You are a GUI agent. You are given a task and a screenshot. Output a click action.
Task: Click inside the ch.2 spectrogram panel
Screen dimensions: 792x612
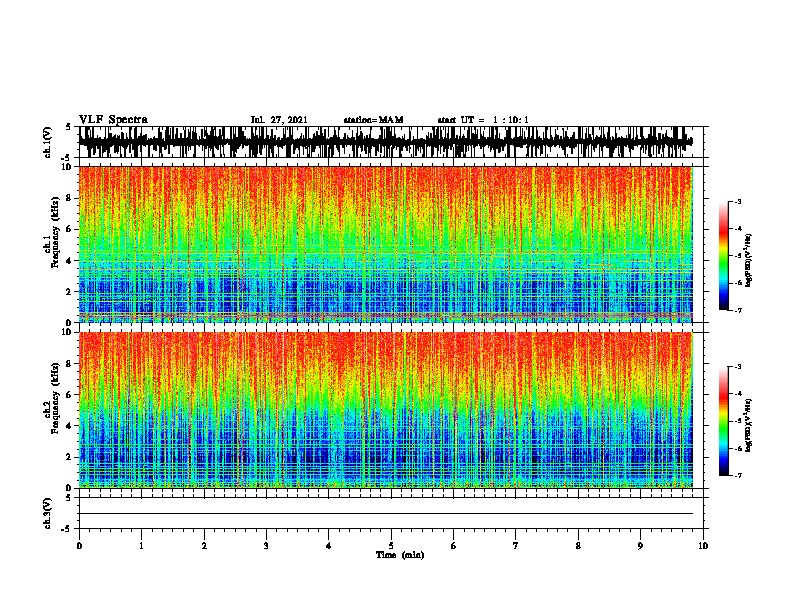tap(386, 410)
